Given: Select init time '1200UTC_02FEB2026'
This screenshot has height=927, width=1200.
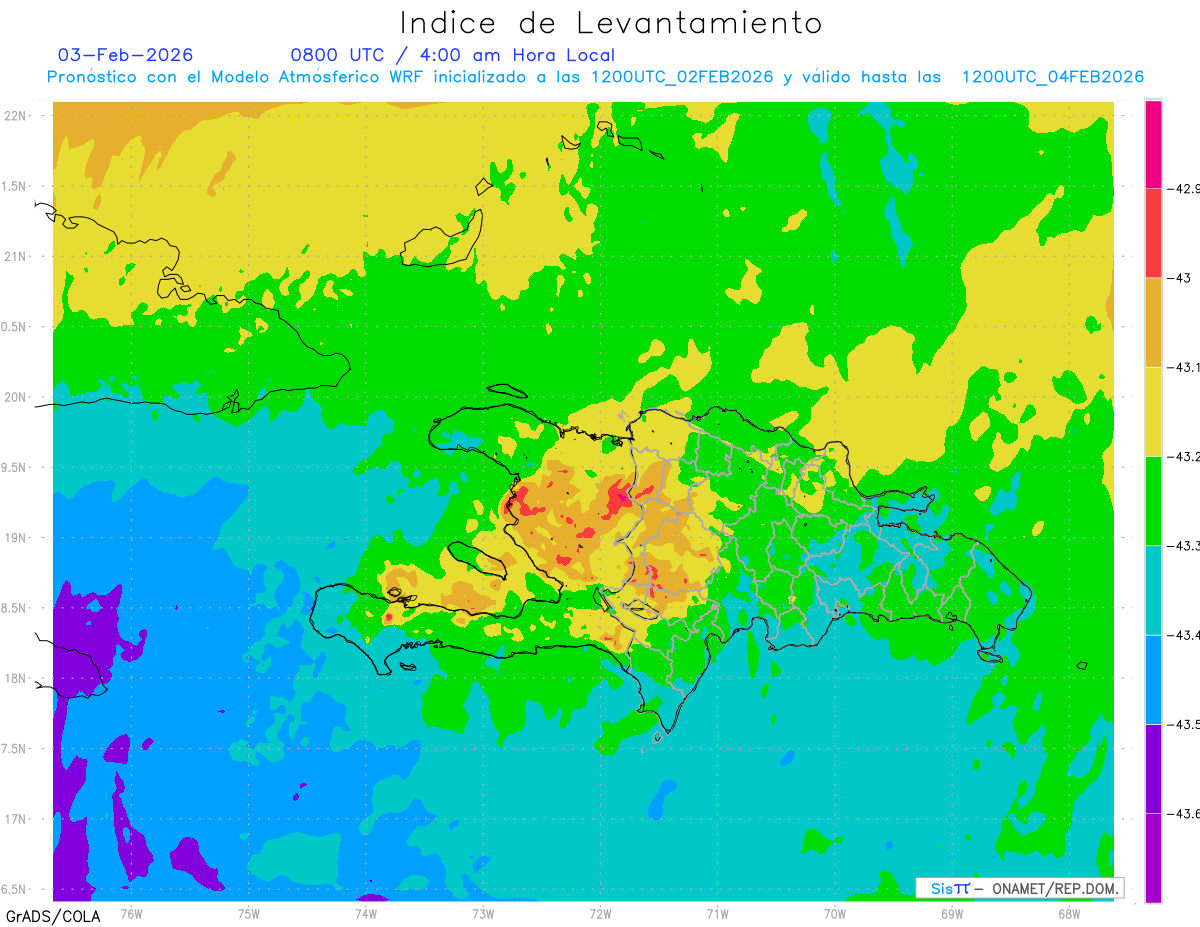Looking at the screenshot, I should coord(682,77).
